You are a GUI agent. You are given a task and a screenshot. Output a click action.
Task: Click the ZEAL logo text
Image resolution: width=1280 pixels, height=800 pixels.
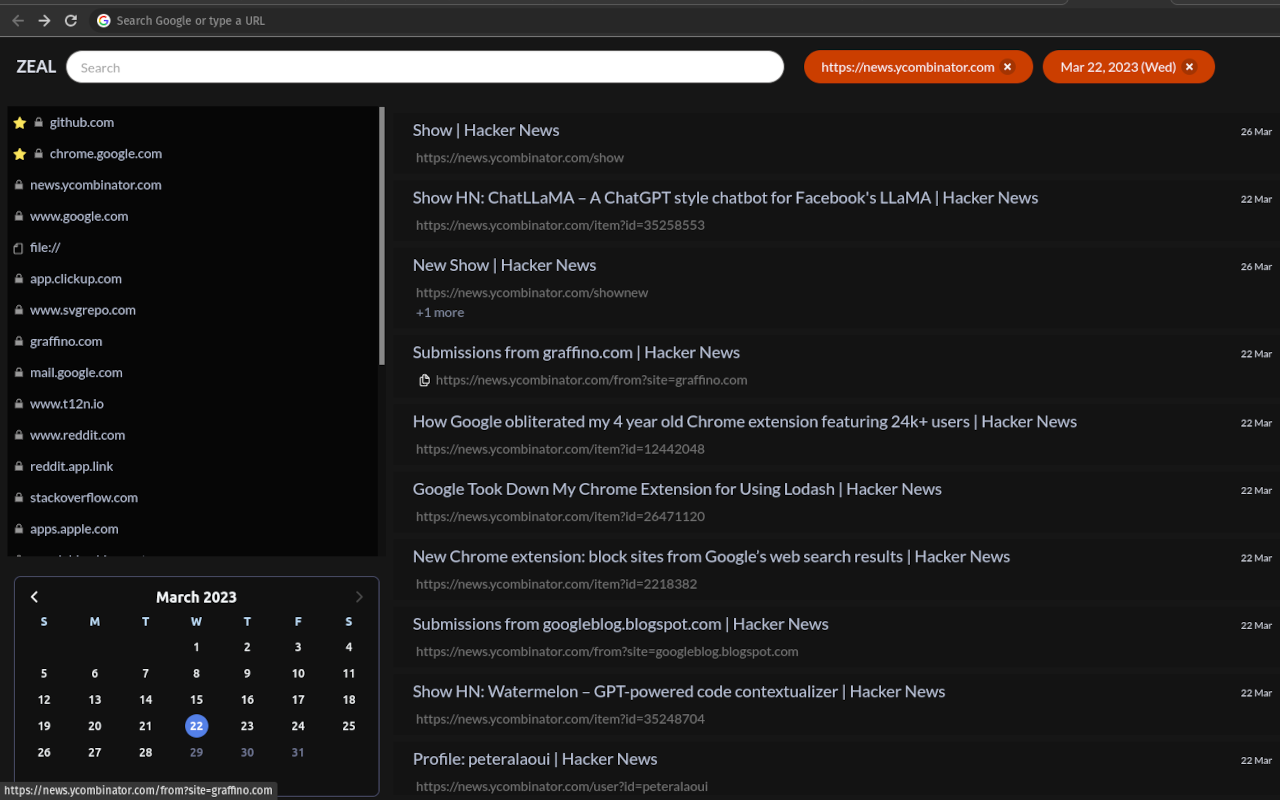click(36, 67)
